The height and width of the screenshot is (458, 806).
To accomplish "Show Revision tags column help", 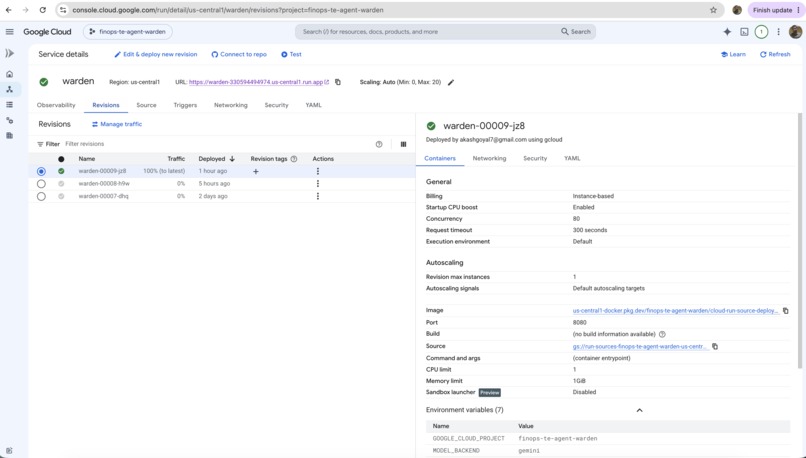I will click(x=294, y=159).
